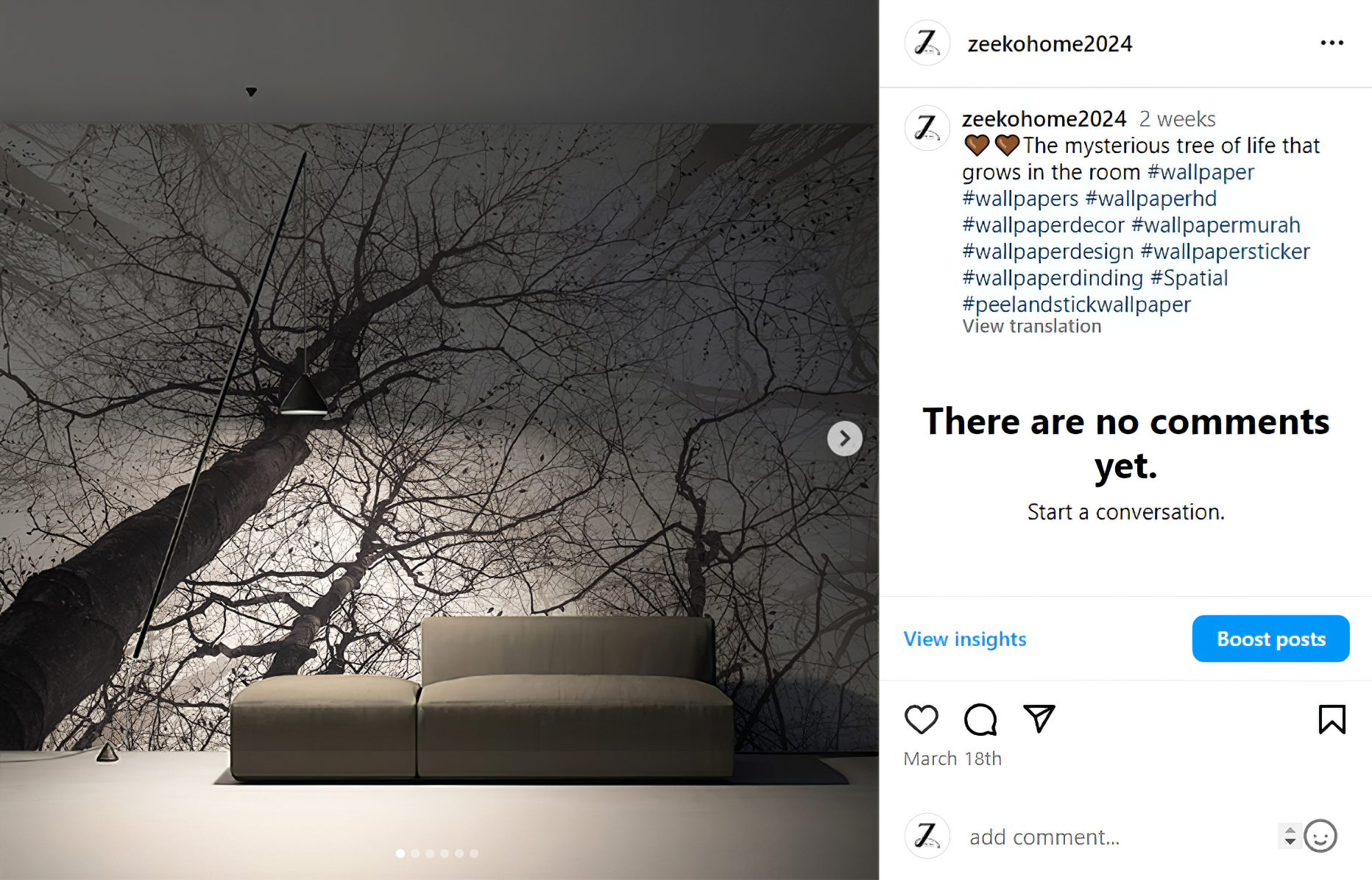Like the post with the heart icon
Image resolution: width=1372 pixels, height=880 pixels.
coord(921,719)
